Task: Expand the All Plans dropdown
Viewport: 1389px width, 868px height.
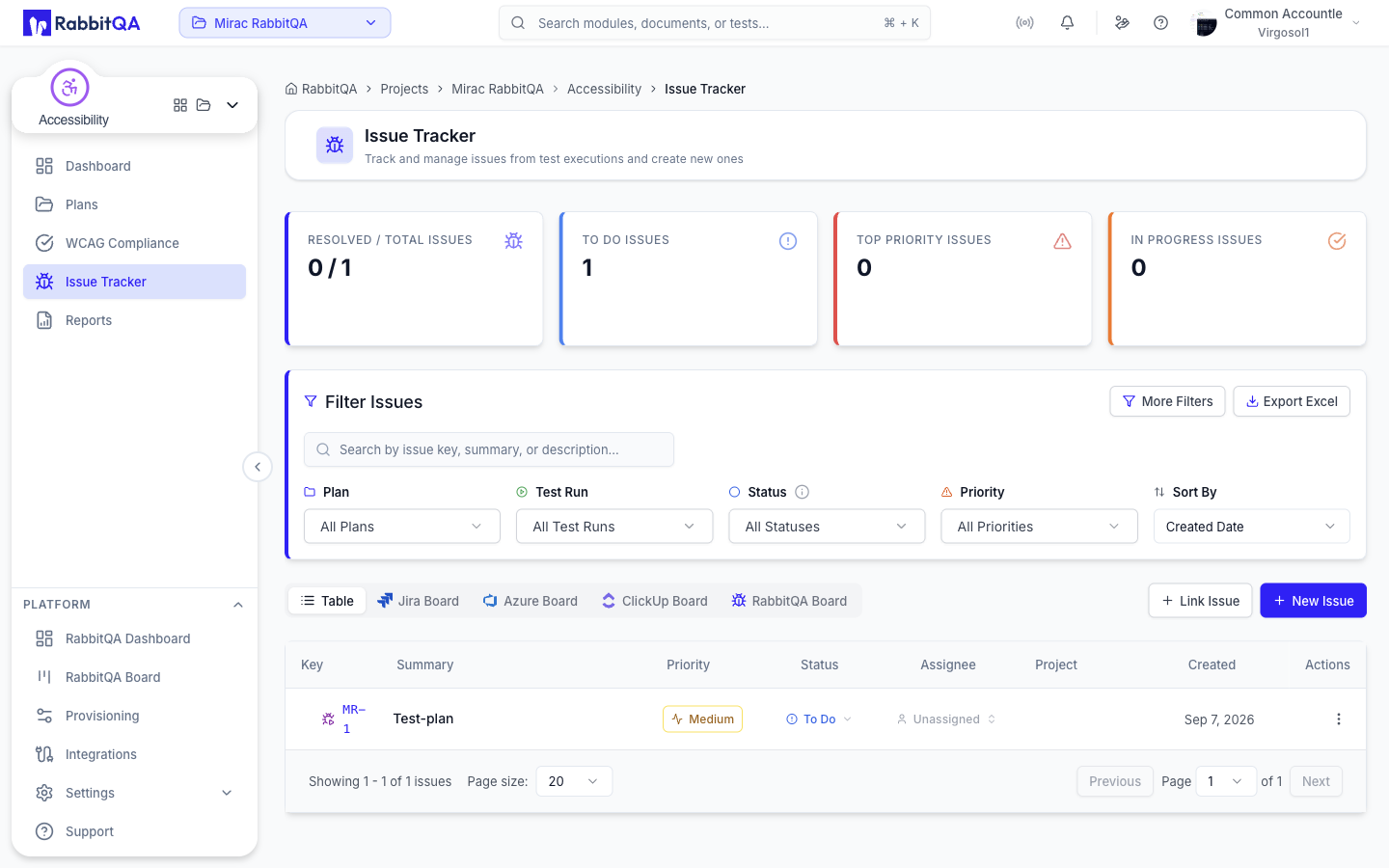Action: click(x=402, y=527)
